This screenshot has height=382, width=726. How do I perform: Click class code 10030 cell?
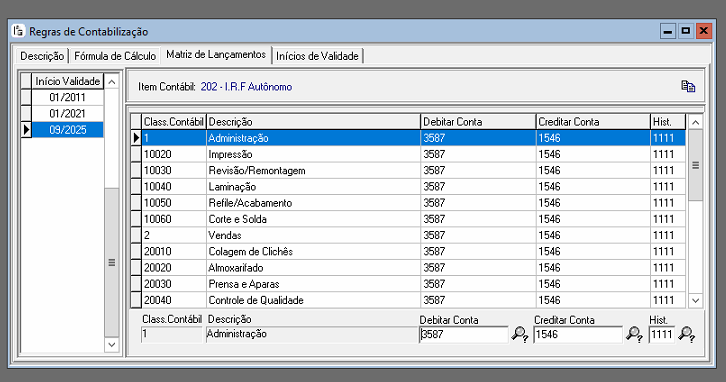click(x=174, y=170)
